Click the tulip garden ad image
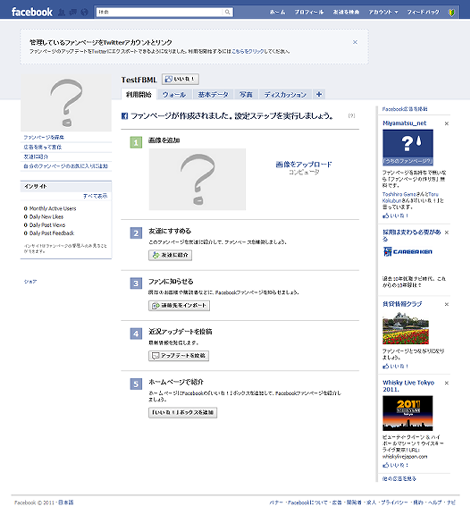 click(406, 328)
